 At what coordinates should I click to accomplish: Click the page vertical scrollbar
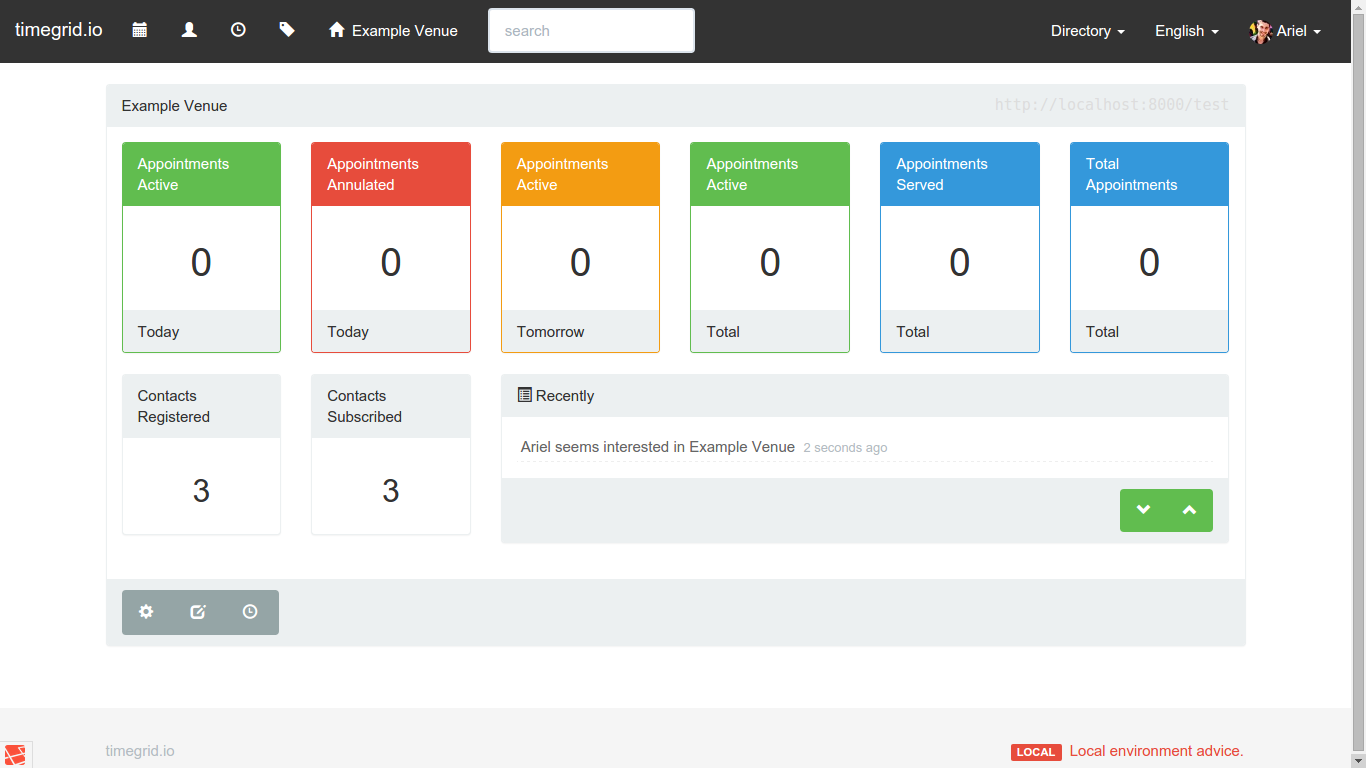point(1358,384)
